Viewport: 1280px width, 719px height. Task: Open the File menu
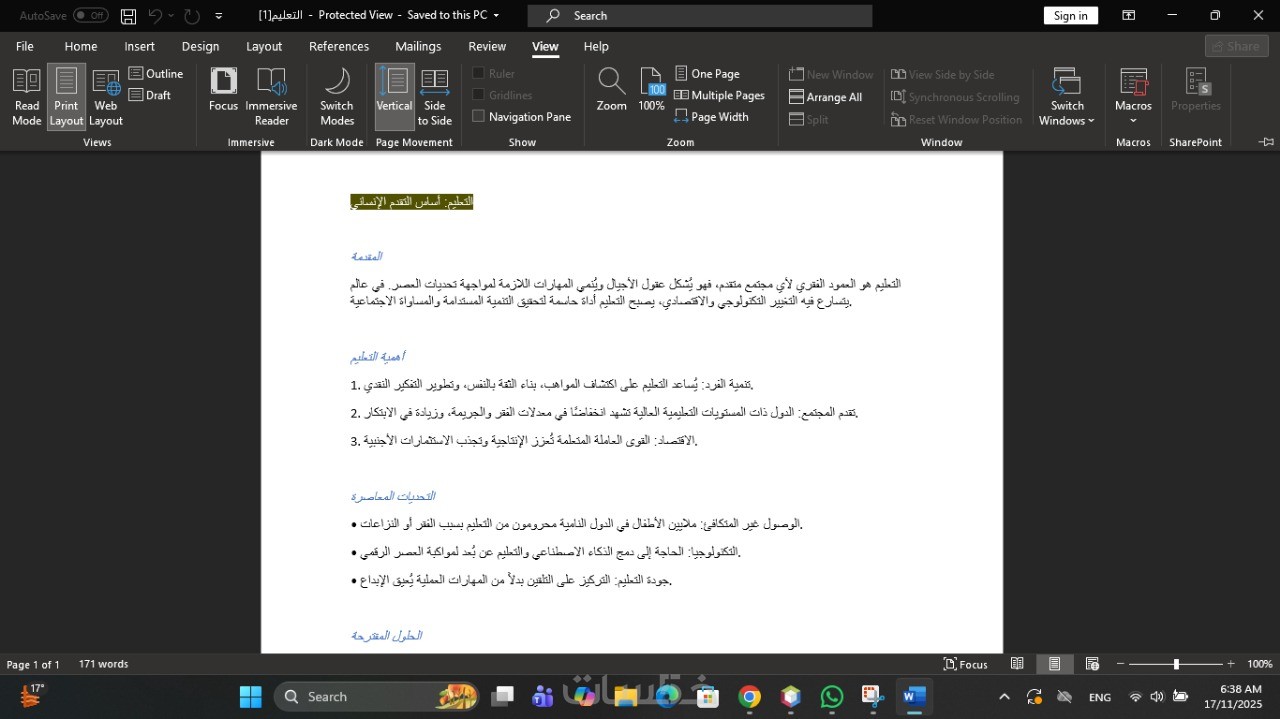pos(25,46)
